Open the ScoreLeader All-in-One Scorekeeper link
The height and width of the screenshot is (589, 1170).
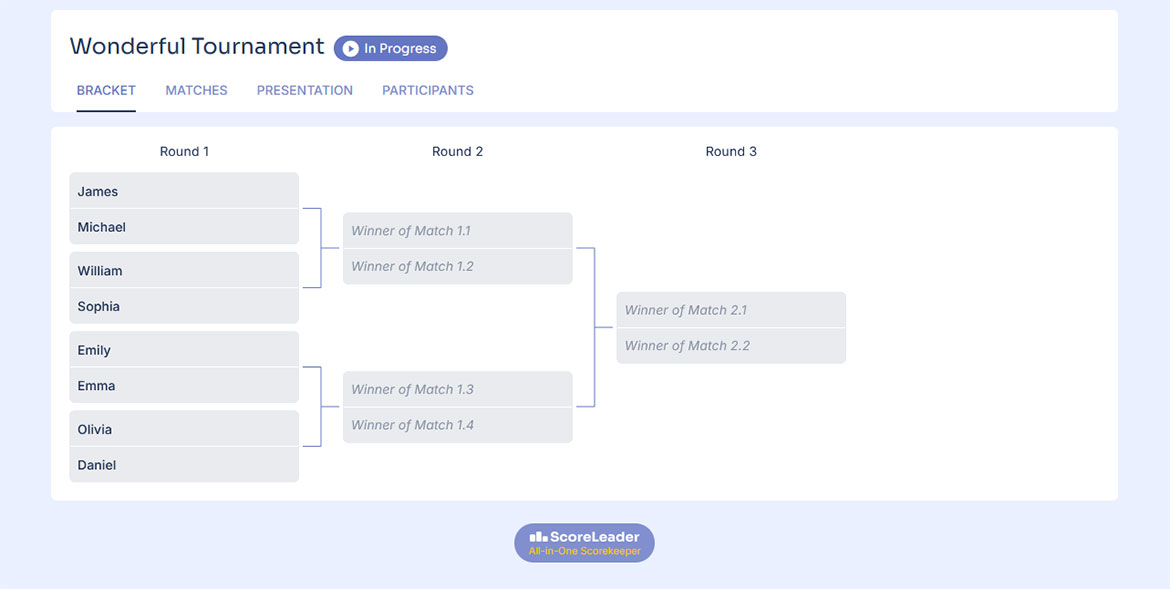point(585,543)
